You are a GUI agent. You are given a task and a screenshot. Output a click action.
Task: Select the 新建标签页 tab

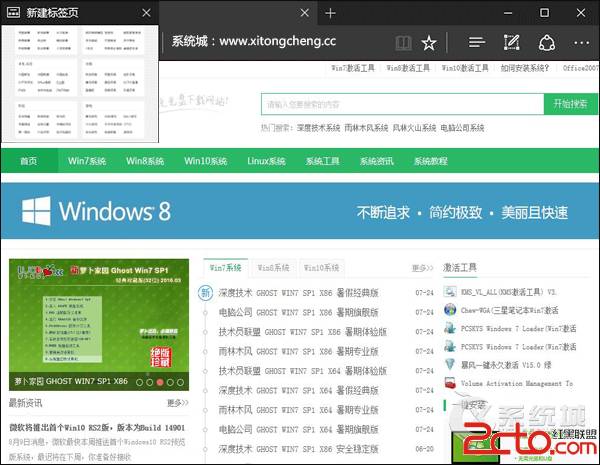click(x=79, y=13)
